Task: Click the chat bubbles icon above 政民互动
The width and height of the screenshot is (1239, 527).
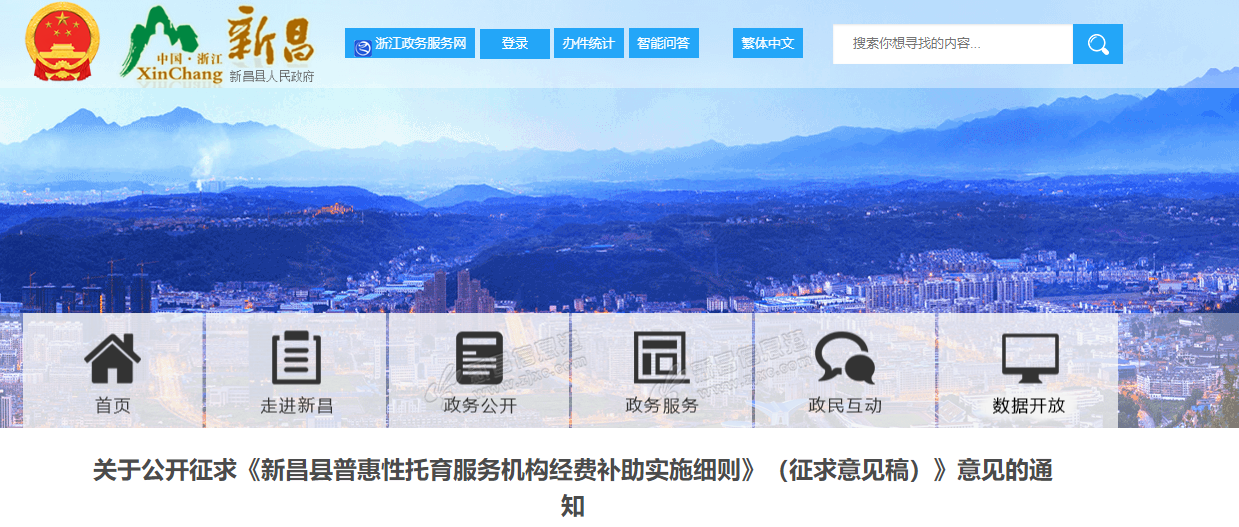Action: (x=844, y=358)
